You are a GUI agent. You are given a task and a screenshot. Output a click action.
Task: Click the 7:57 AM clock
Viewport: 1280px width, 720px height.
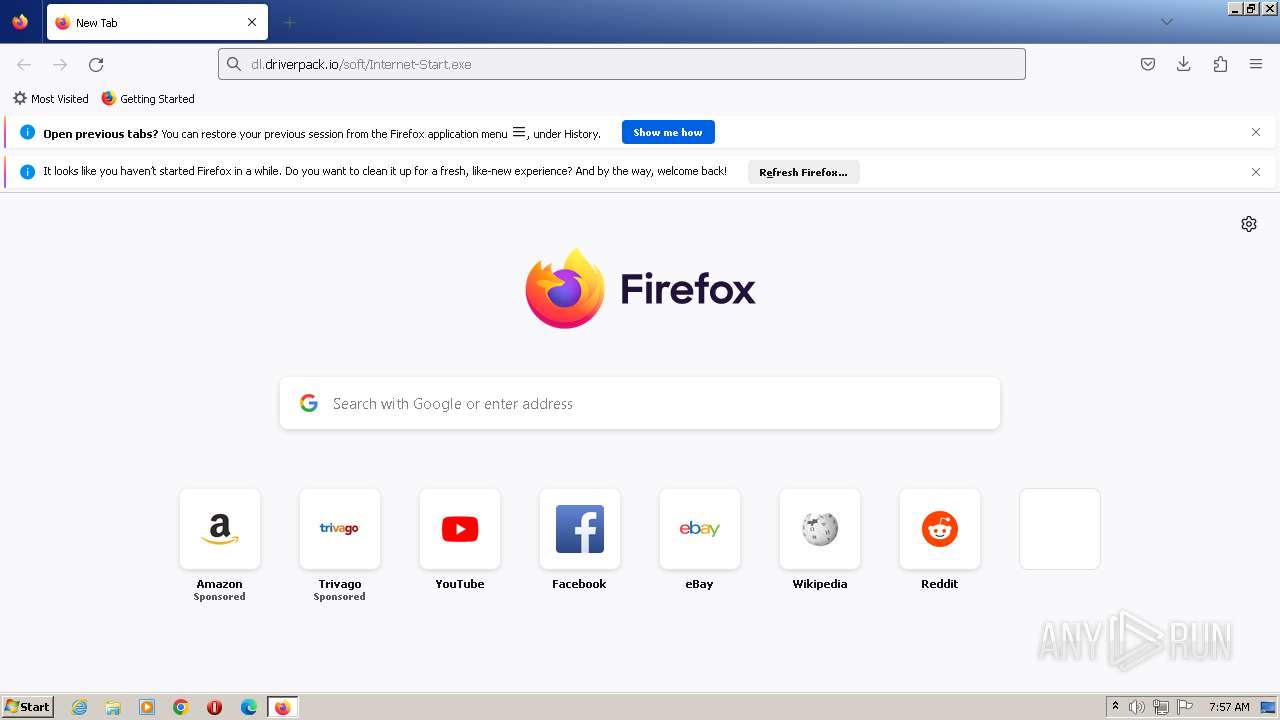(1229, 707)
